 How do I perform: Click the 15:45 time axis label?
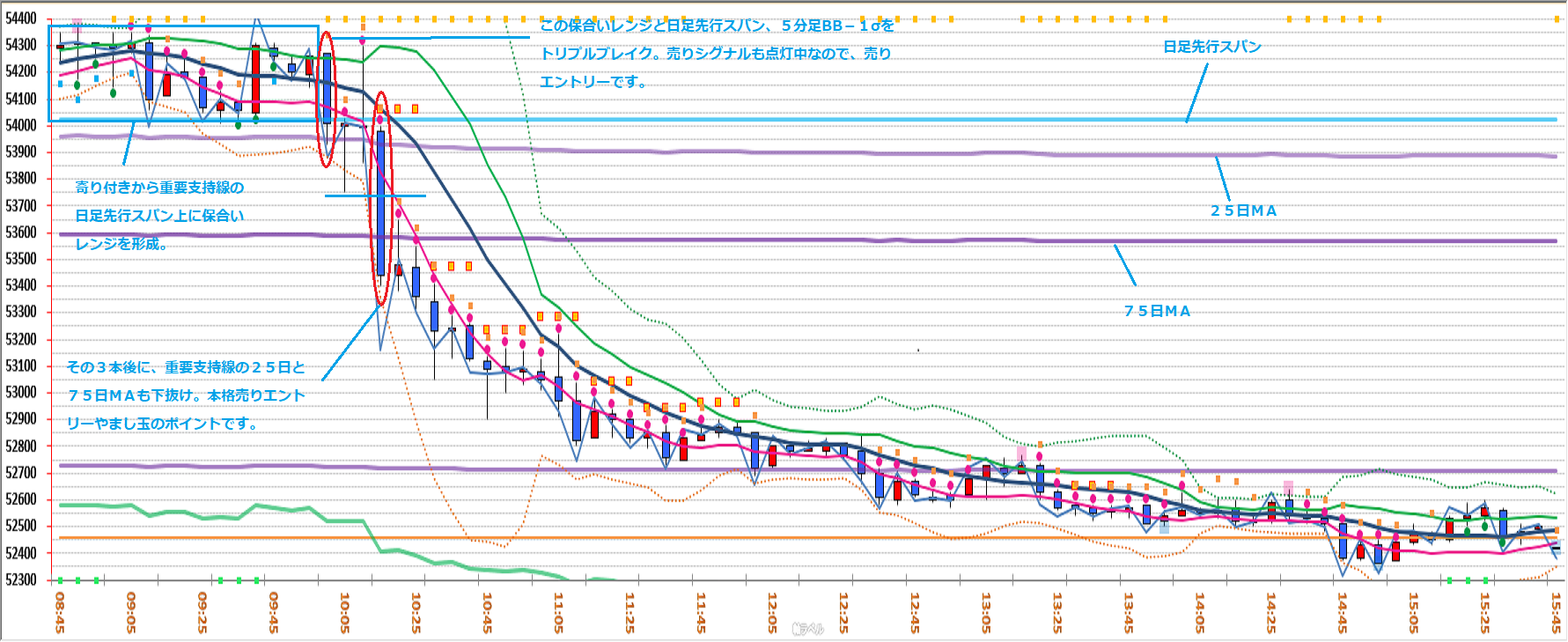point(1556,612)
